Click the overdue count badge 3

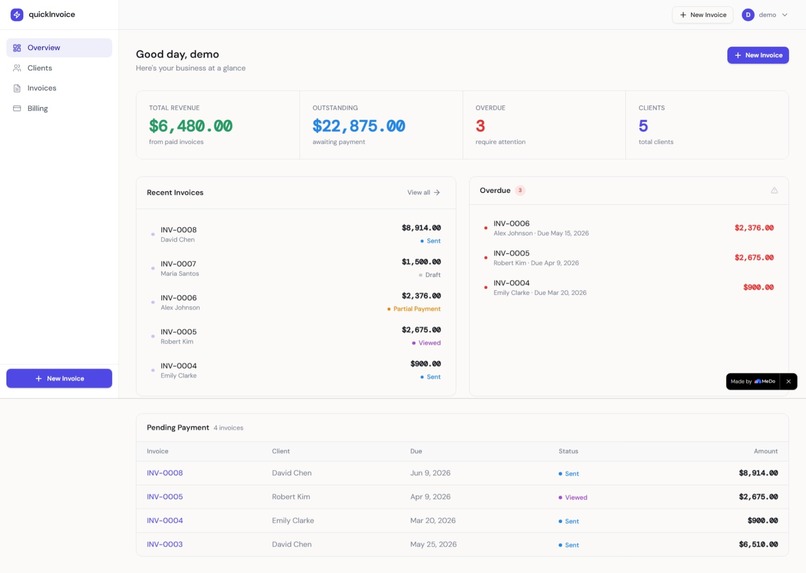coord(520,190)
